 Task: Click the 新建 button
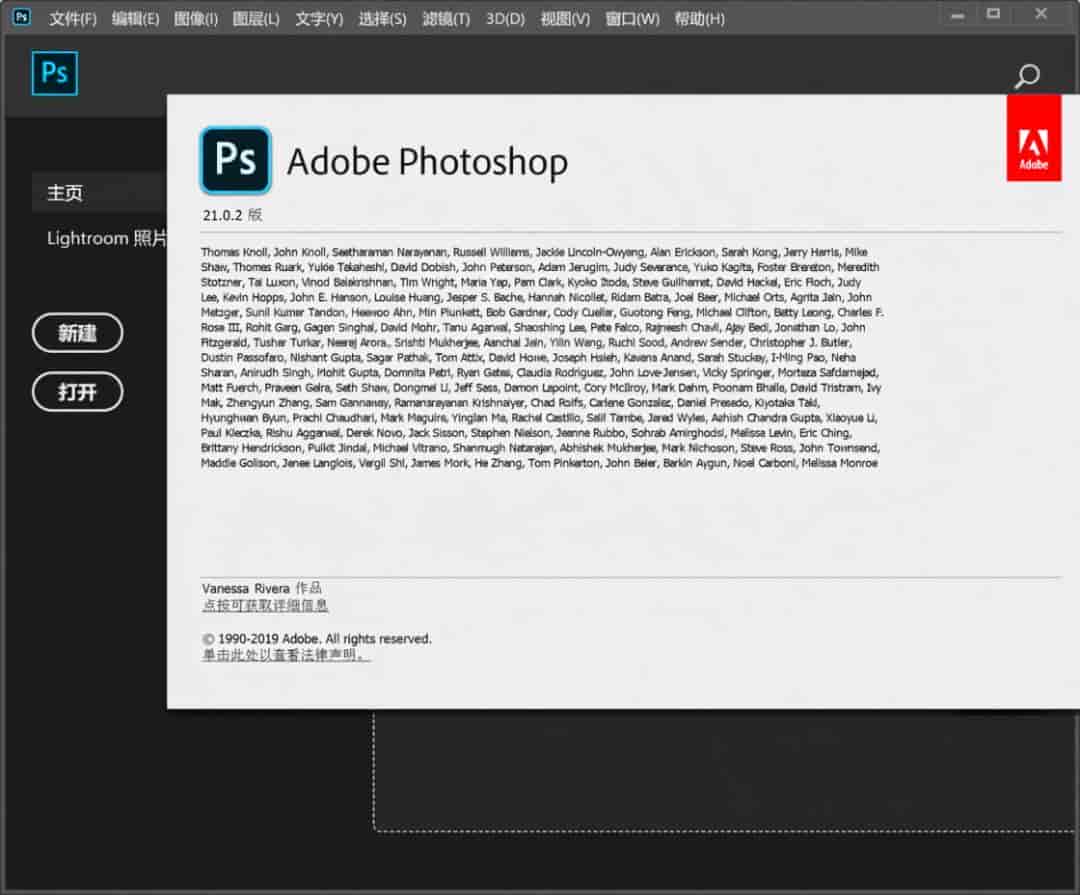tap(77, 333)
